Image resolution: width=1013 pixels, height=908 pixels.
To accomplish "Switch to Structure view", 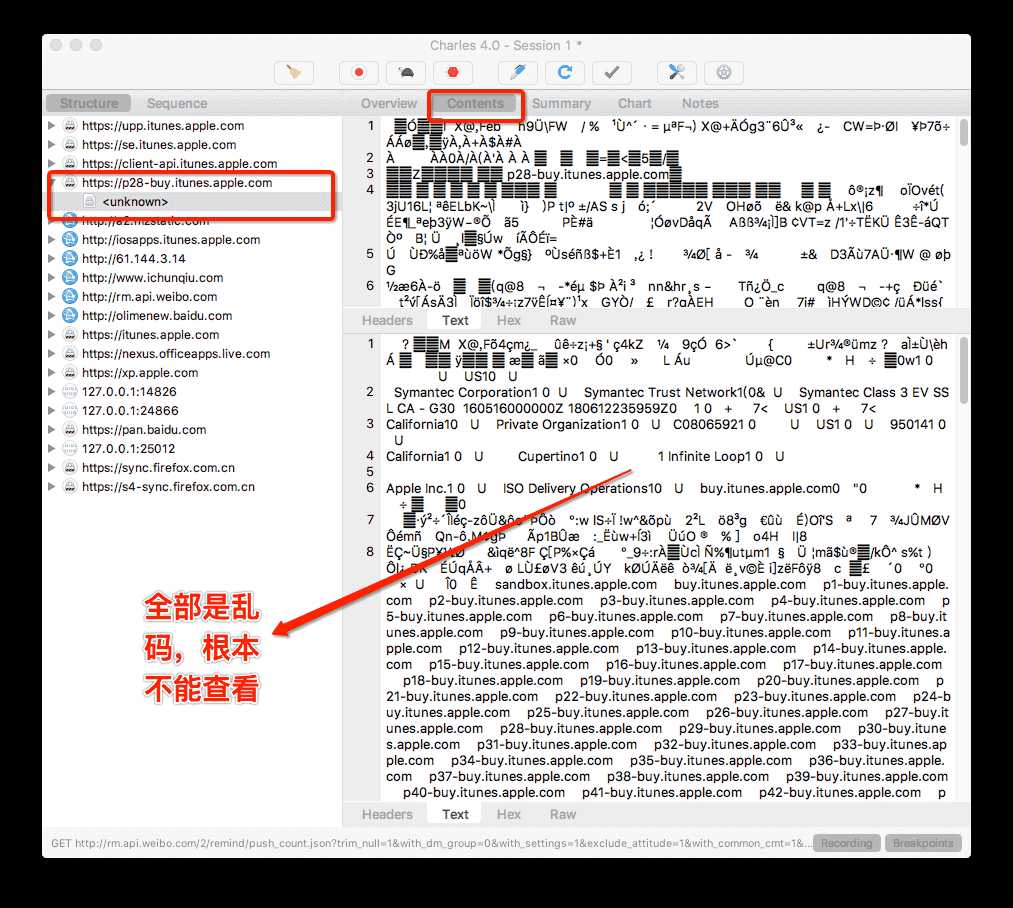I will (89, 103).
